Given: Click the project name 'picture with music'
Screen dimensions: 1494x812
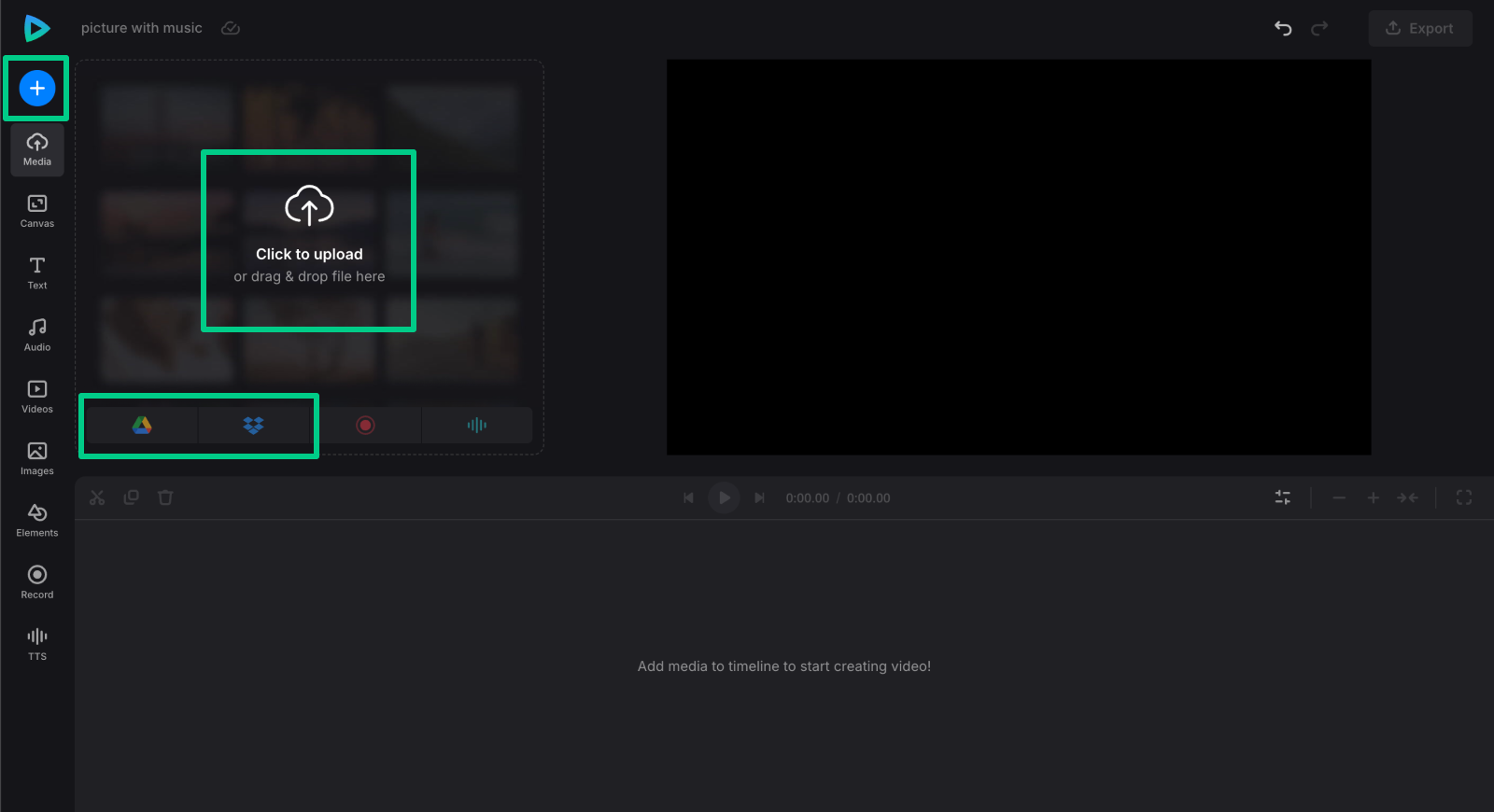Looking at the screenshot, I should (142, 28).
